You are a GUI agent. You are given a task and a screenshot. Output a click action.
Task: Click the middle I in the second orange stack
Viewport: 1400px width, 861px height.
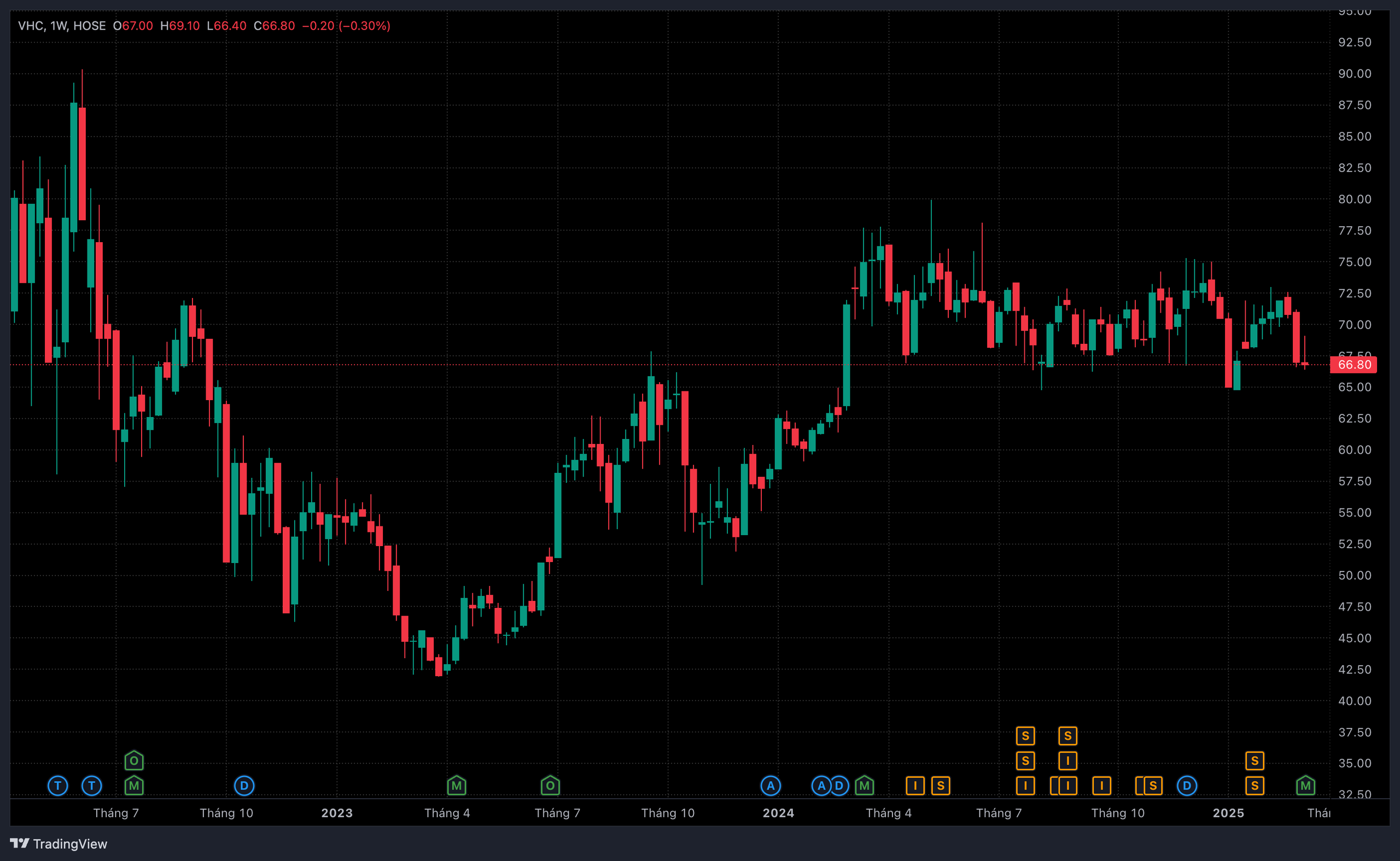click(x=1068, y=761)
